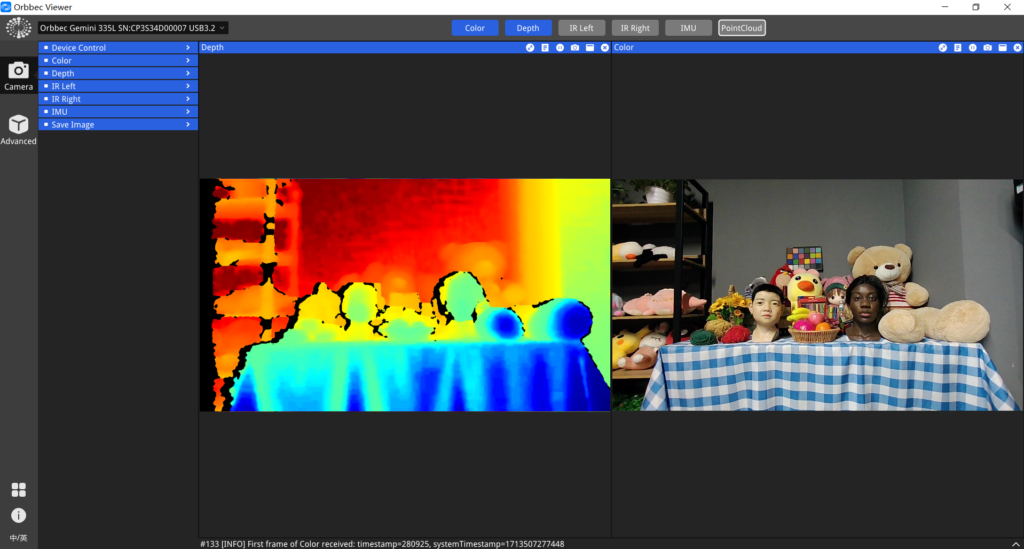The width and height of the screenshot is (1024, 549).
Task: Click the window-mode icon on Color panel
Action: pyautogui.click(x=1002, y=48)
